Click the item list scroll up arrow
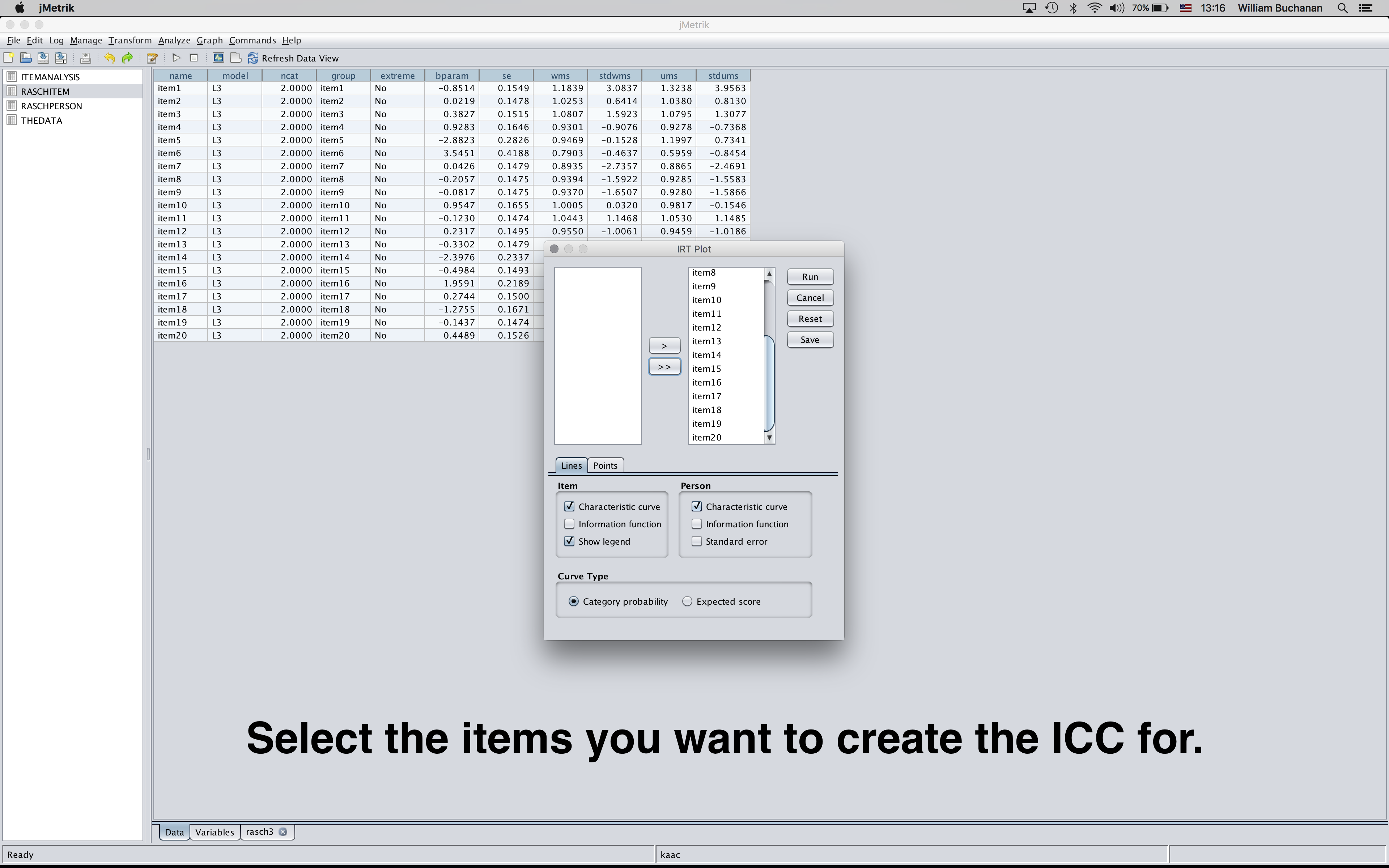1389x868 pixels. click(770, 274)
